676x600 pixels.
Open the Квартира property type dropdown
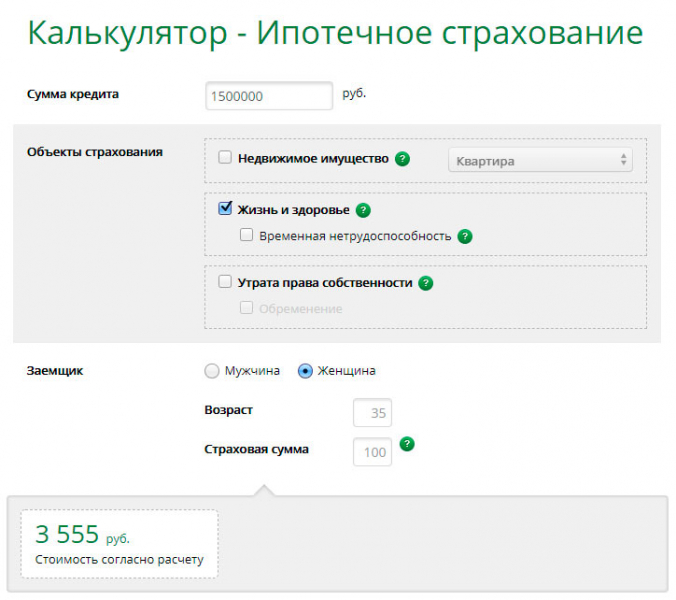[539, 160]
